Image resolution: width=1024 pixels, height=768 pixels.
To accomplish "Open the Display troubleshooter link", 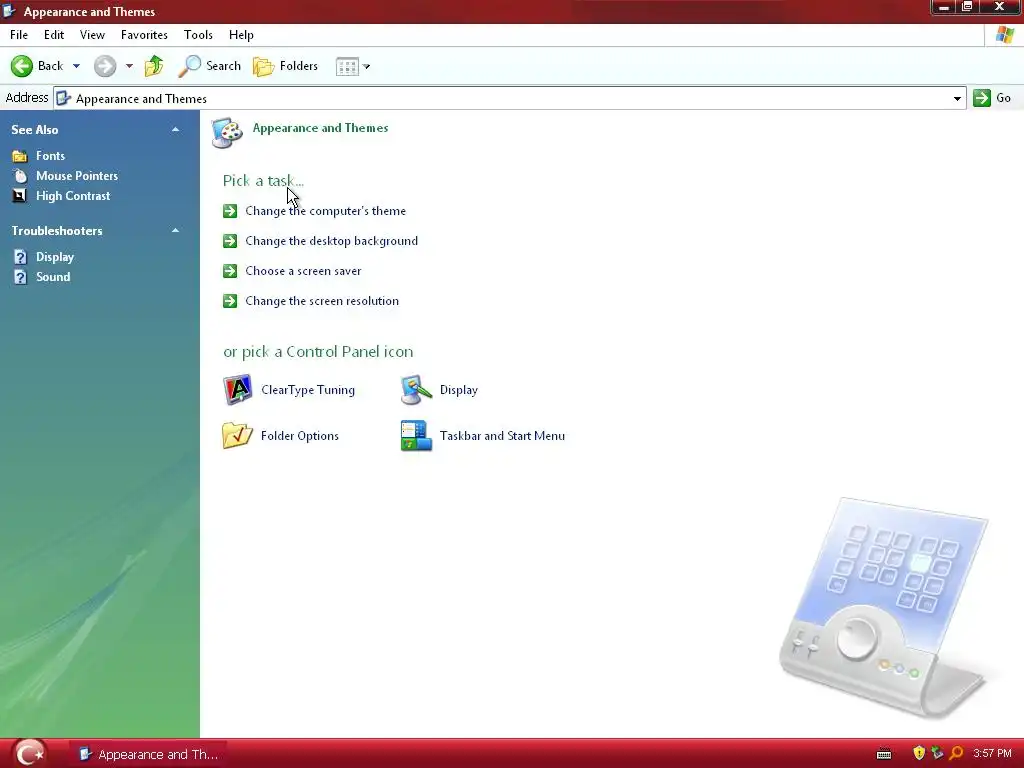I will pos(55,257).
